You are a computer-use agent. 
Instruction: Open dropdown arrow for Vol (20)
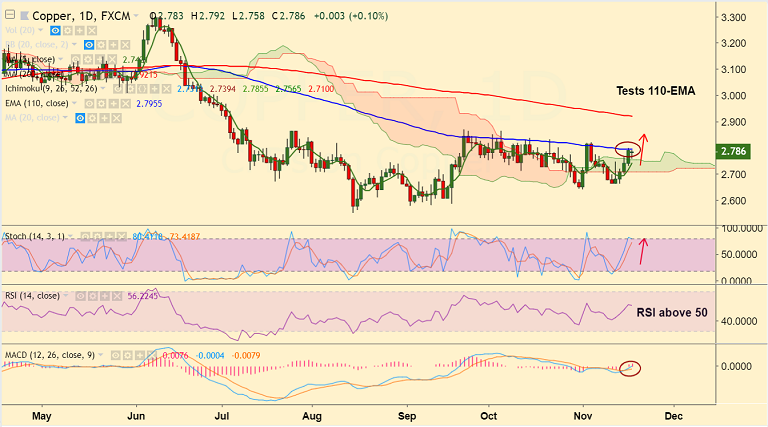(41, 30)
